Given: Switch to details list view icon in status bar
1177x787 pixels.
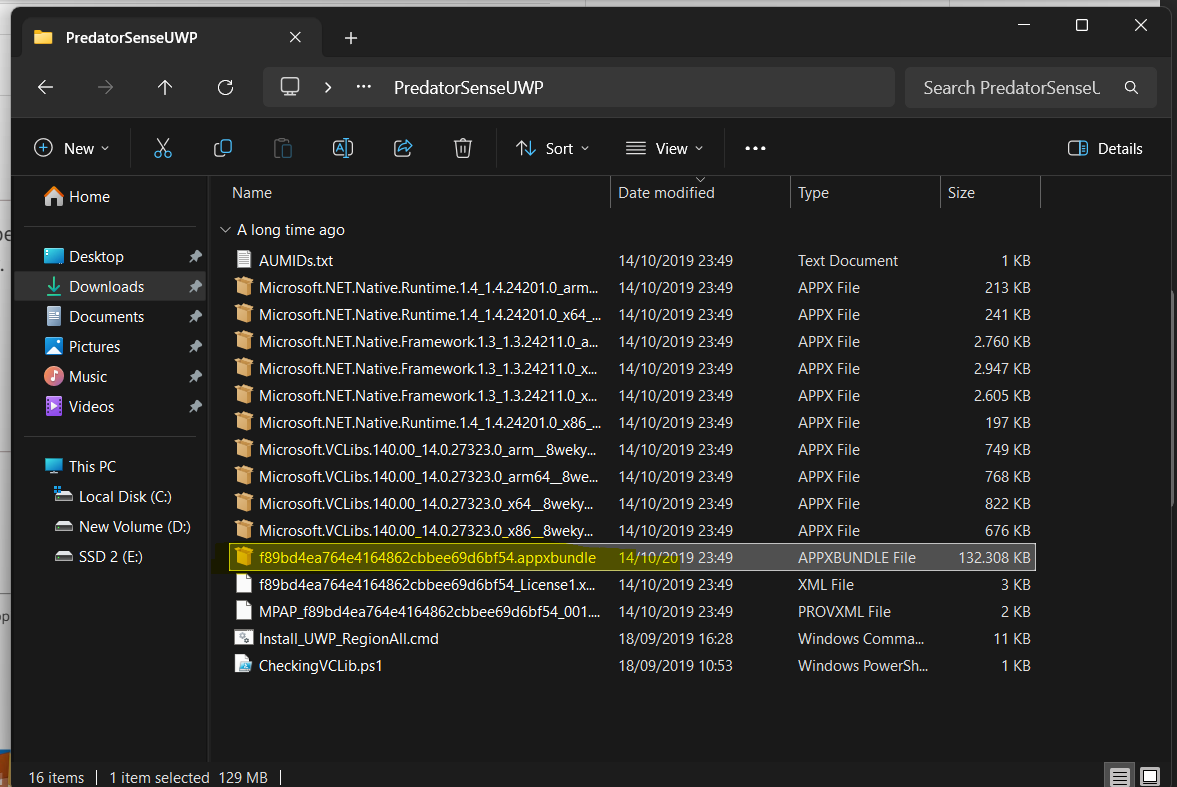Looking at the screenshot, I should point(1119,776).
